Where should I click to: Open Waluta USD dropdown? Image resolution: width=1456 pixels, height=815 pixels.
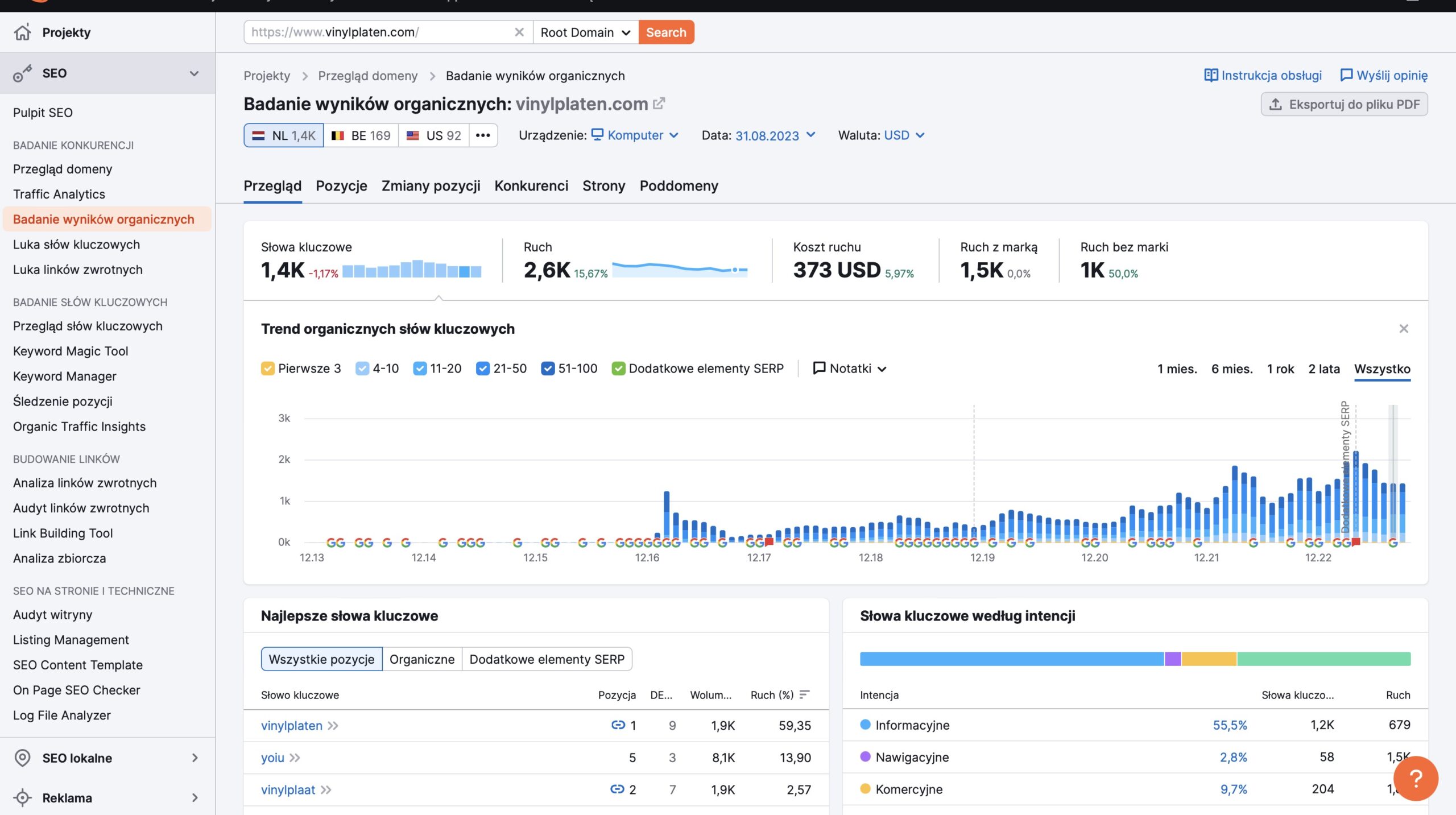tap(904, 135)
